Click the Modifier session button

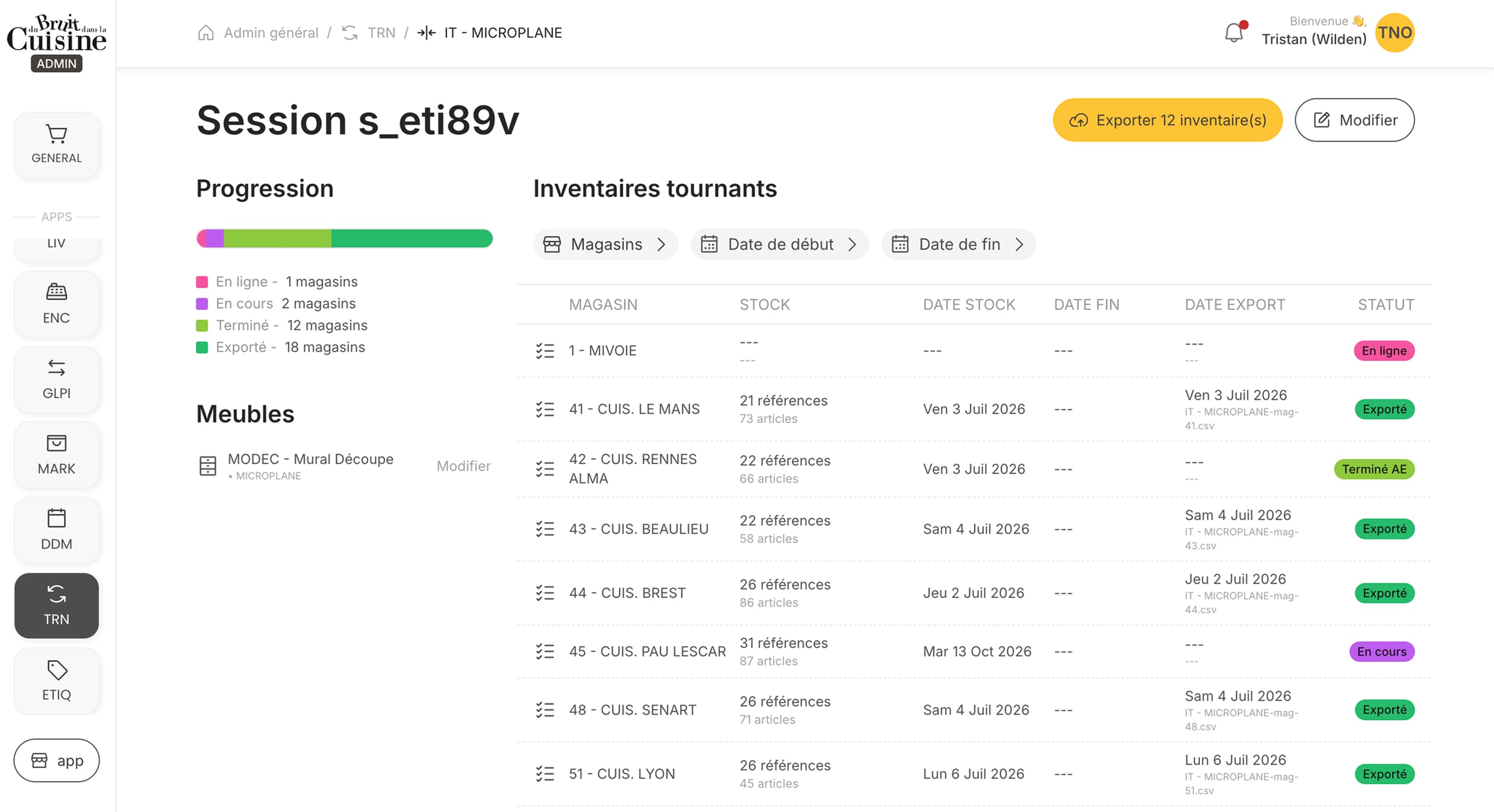click(1354, 120)
